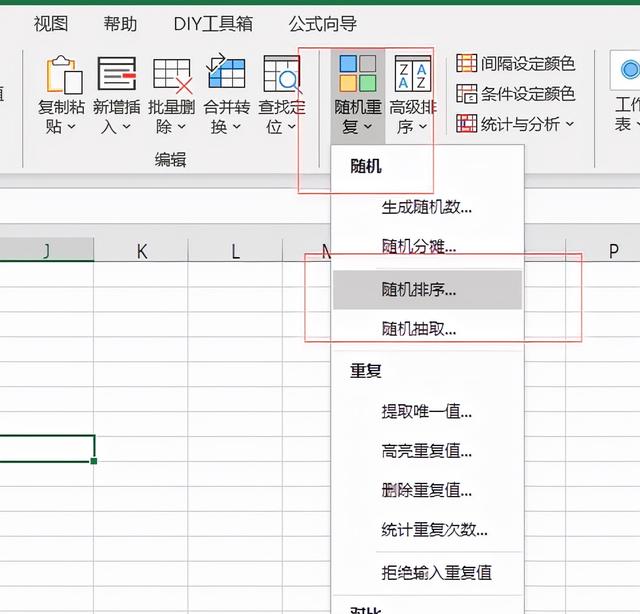Click the 复制粘贴 clipboard icon
This screenshot has height=614, width=640.
click(x=62, y=75)
